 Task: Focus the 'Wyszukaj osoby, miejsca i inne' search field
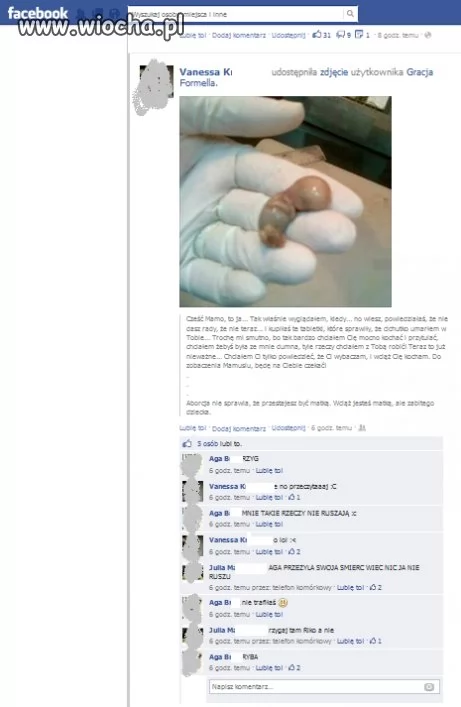click(236, 14)
